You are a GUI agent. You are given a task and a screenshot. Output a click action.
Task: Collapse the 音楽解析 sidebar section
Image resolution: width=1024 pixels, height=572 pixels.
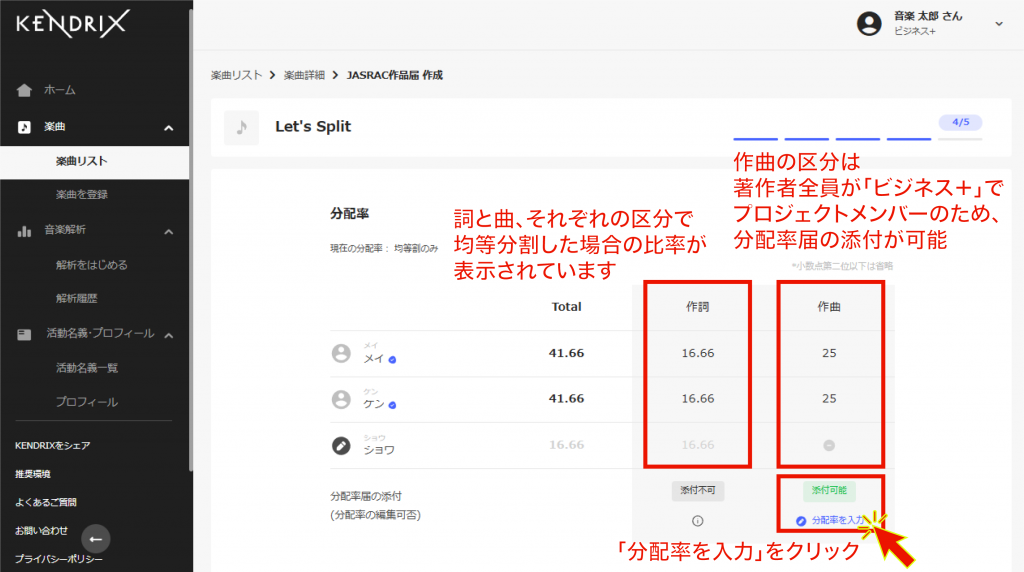coord(168,232)
